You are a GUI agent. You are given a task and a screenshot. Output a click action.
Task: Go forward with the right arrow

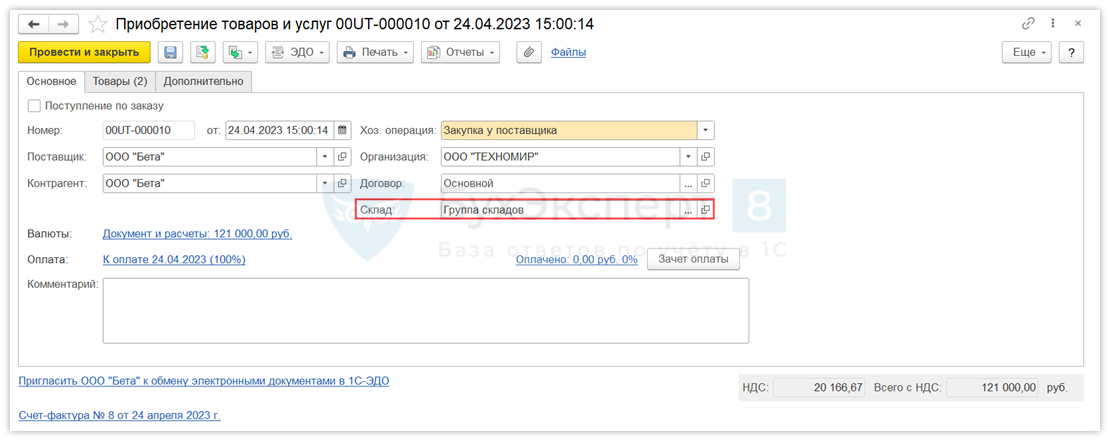point(63,24)
